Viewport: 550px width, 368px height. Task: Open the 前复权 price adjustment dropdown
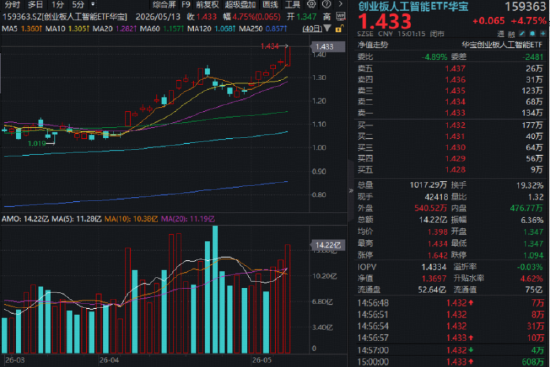(207, 5)
